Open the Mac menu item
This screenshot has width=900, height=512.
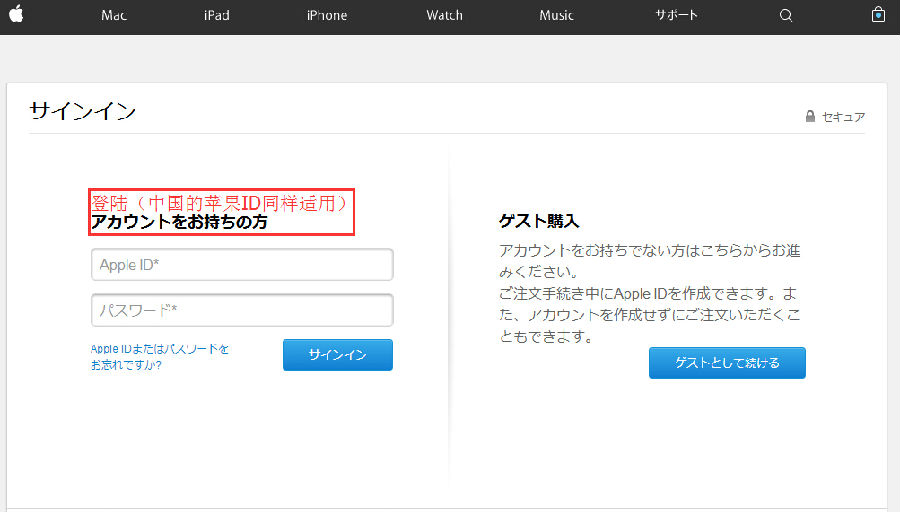click(x=114, y=15)
